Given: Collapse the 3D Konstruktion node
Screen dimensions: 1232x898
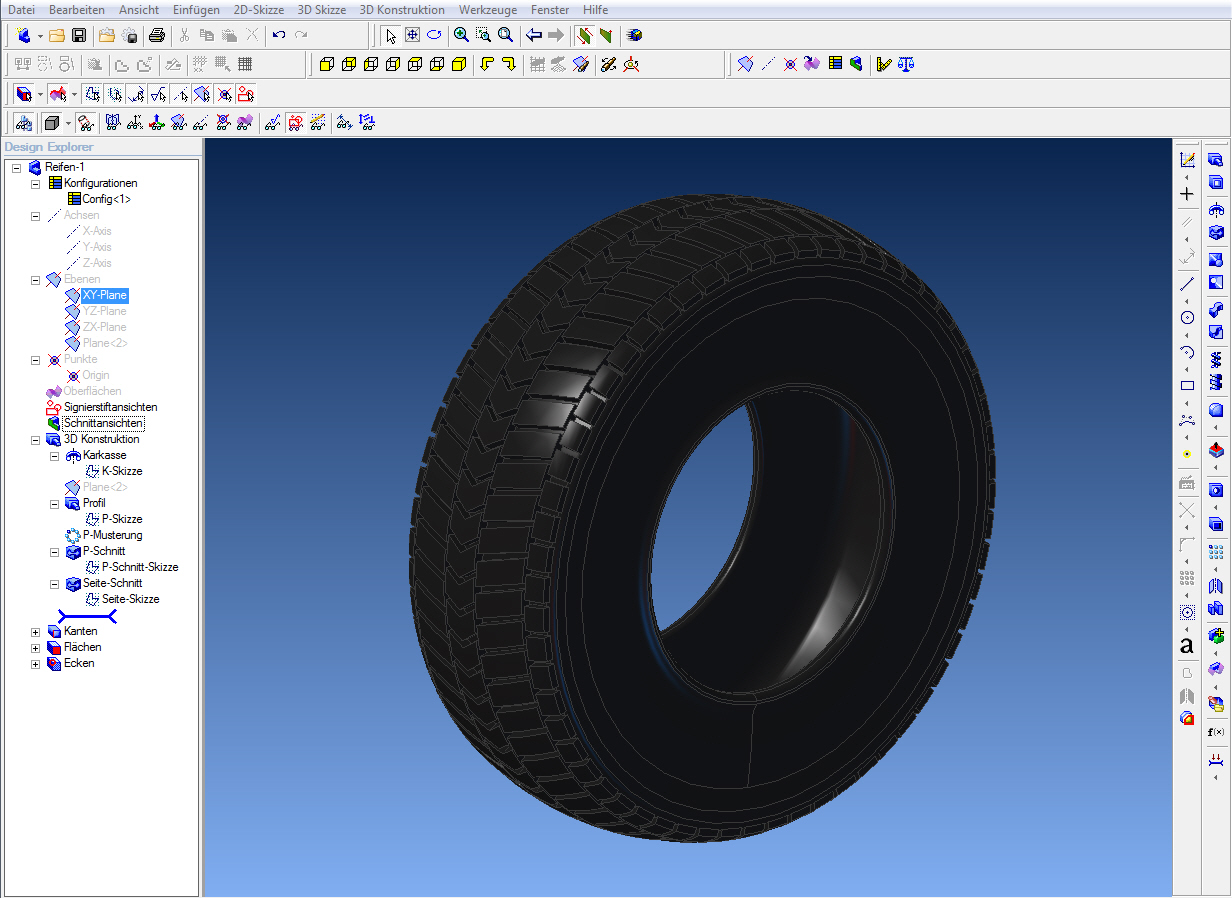Looking at the screenshot, I should [36, 439].
